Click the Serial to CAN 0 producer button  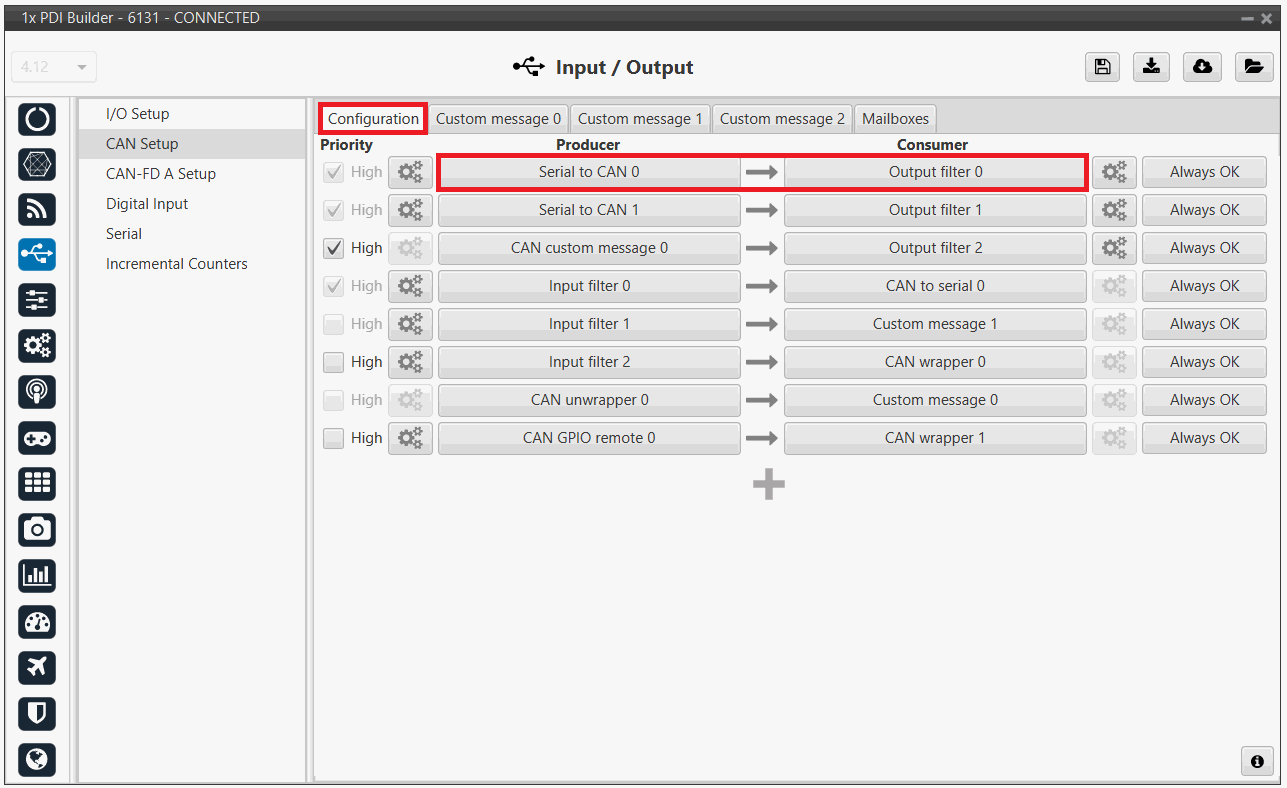589,172
